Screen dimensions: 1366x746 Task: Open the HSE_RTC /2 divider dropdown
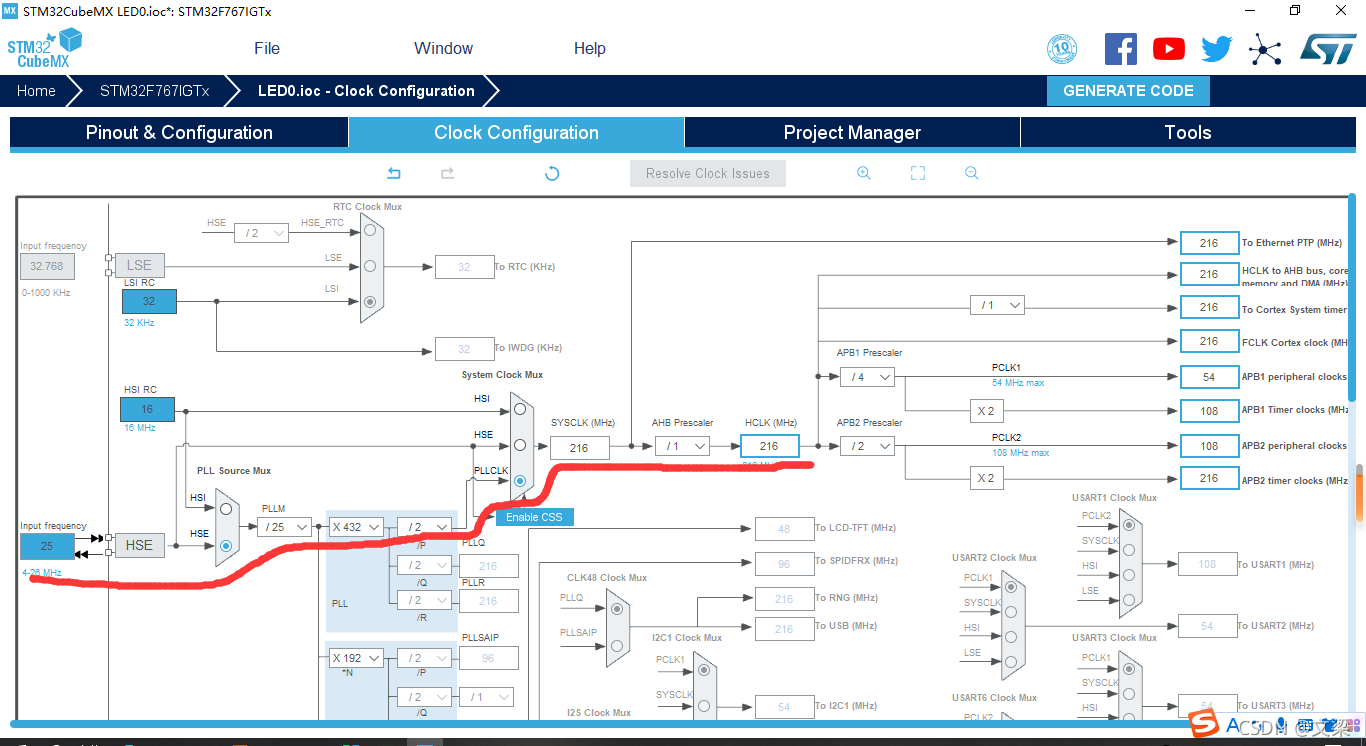[262, 233]
